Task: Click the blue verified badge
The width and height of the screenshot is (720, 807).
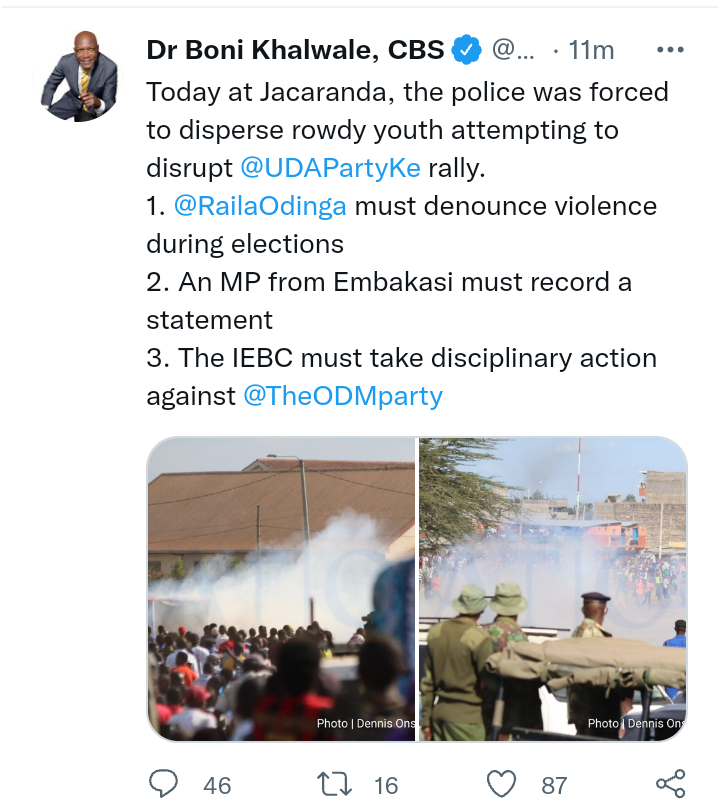Action: (467, 50)
